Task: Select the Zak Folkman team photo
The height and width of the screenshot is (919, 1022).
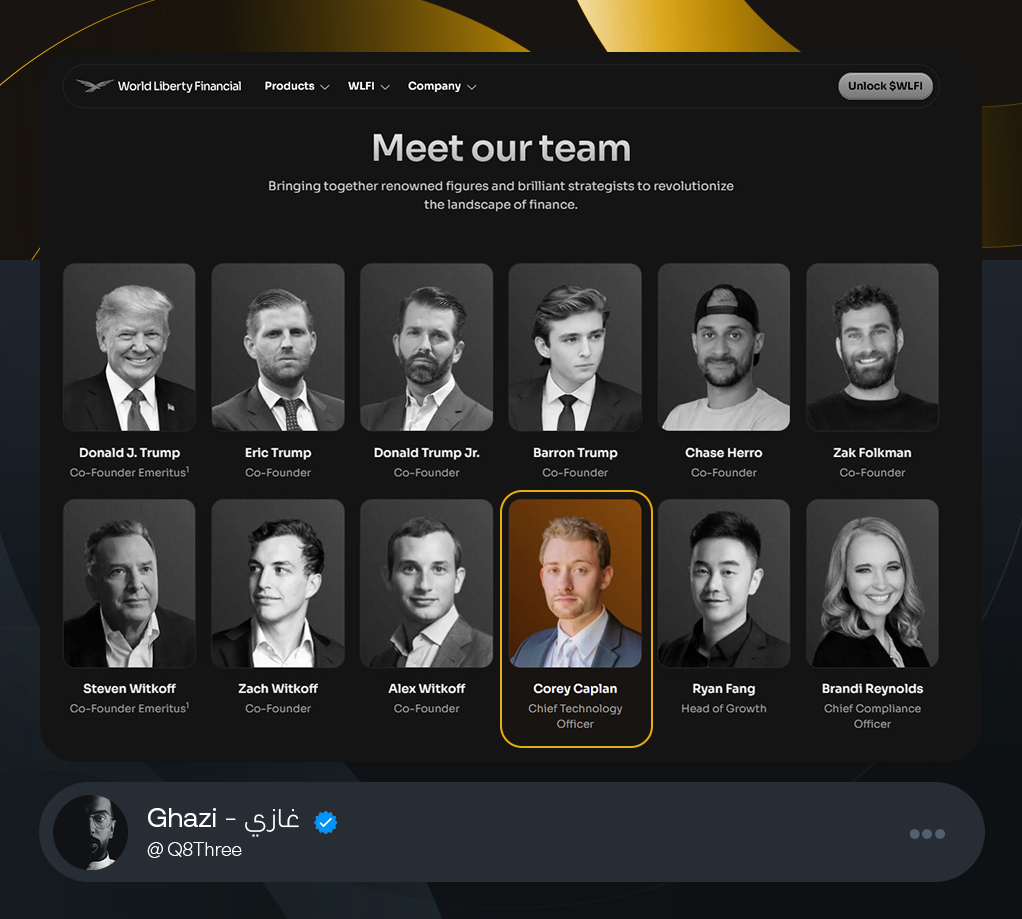Action: click(x=872, y=347)
